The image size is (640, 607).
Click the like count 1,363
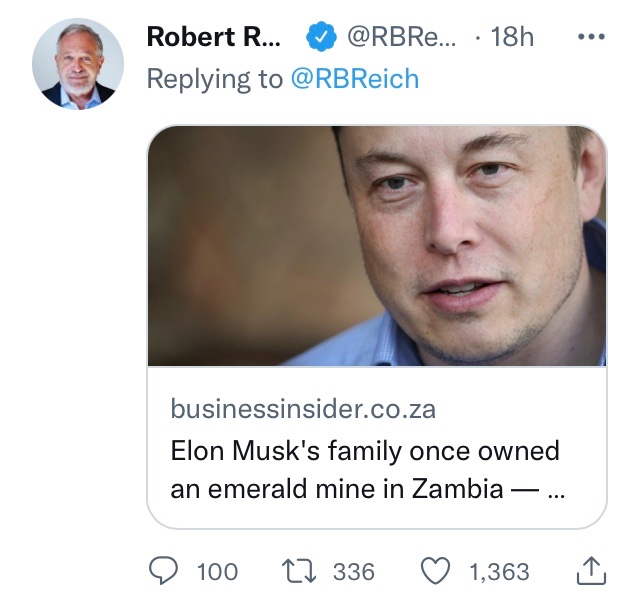click(498, 571)
